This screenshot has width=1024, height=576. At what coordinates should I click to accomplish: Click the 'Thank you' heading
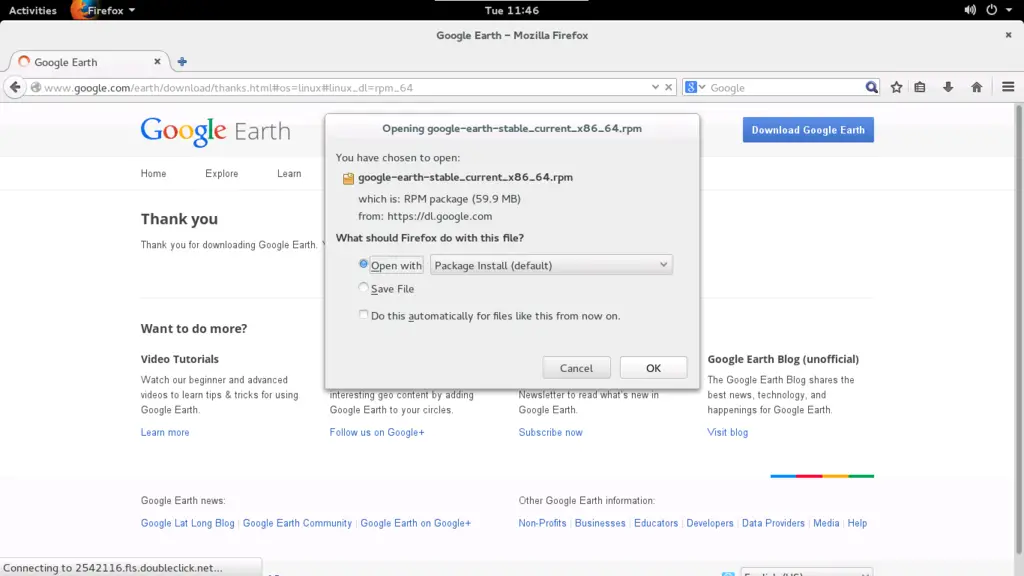(x=179, y=219)
